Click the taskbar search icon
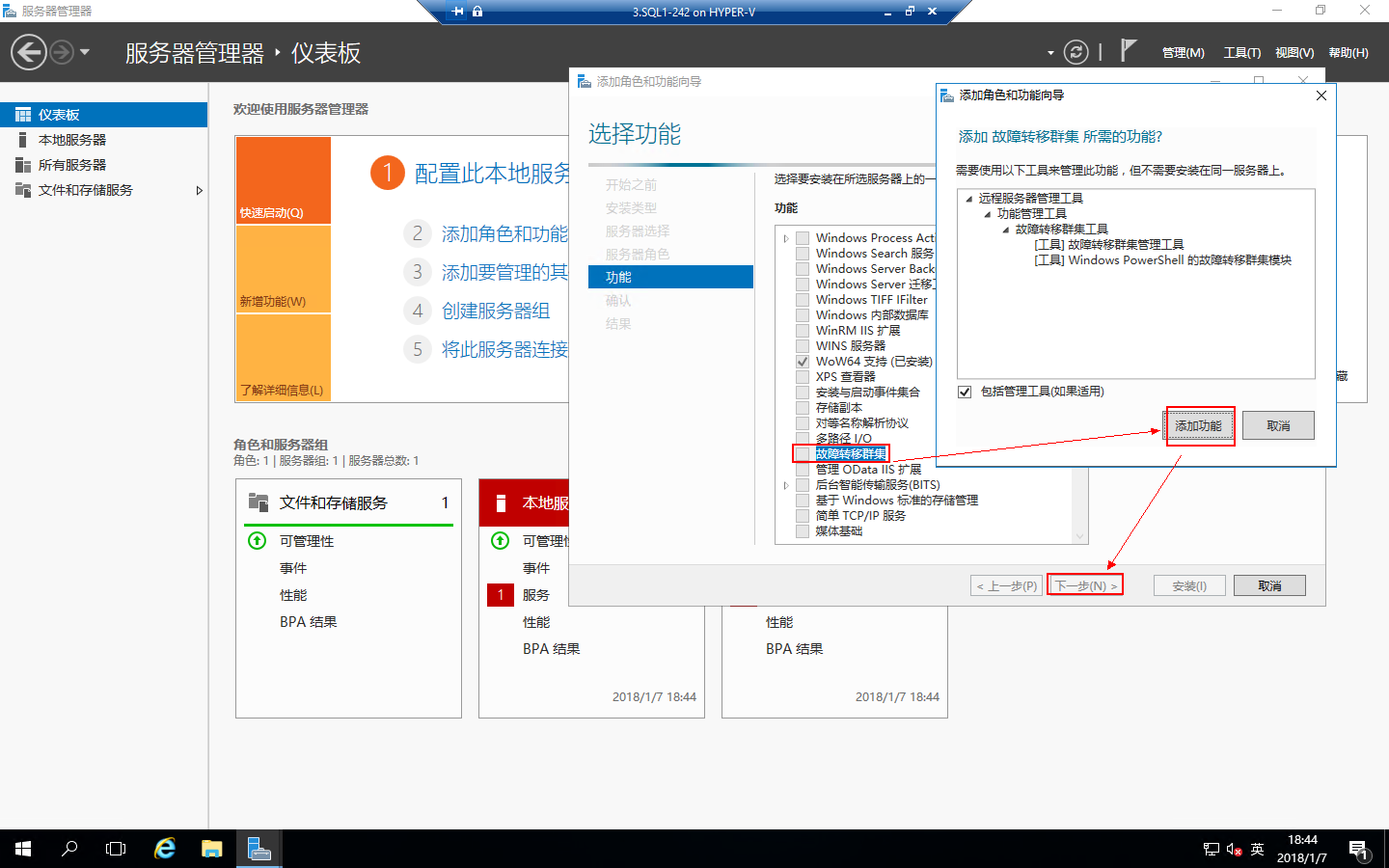 click(69, 849)
